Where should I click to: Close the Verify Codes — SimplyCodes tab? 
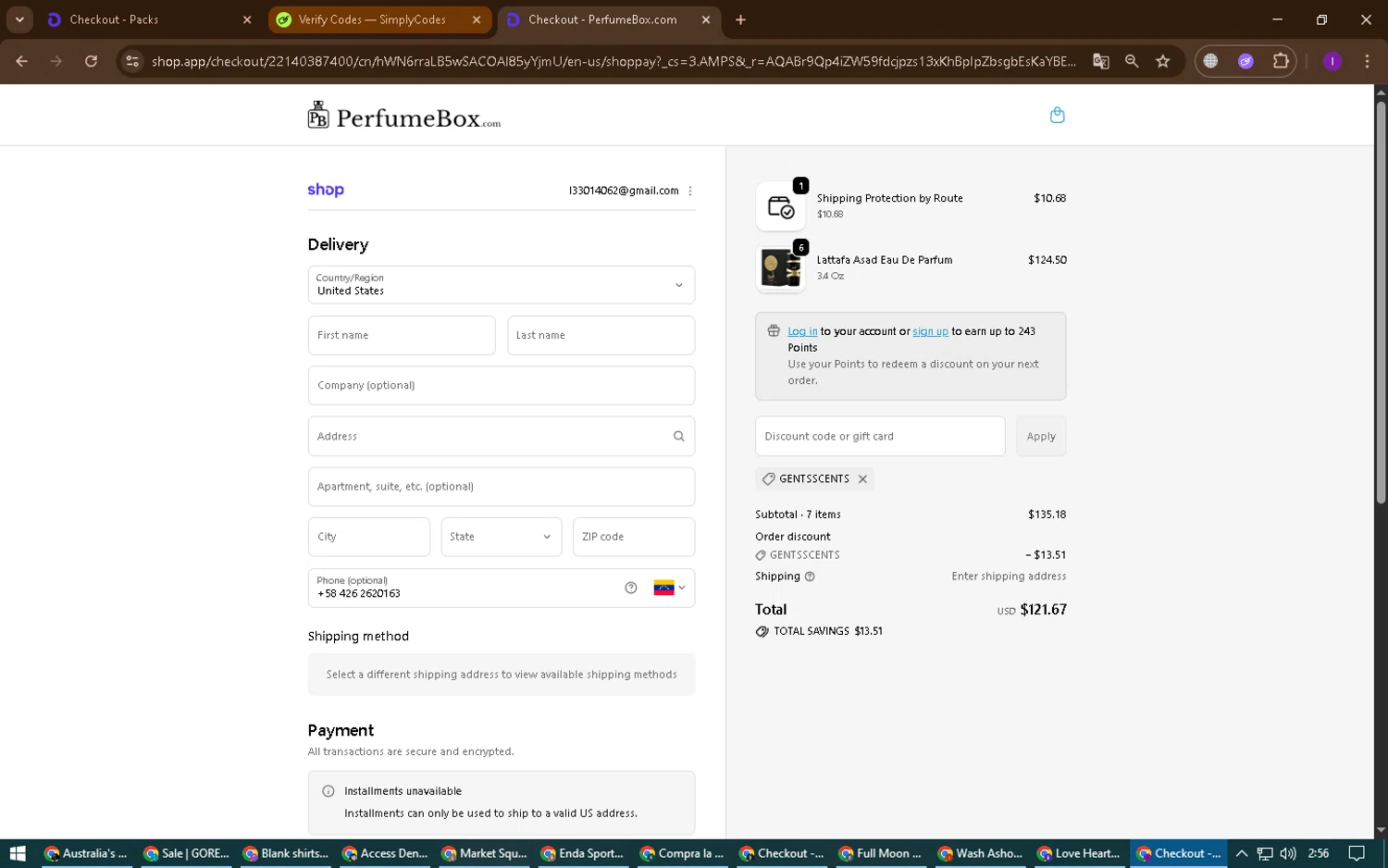(477, 19)
